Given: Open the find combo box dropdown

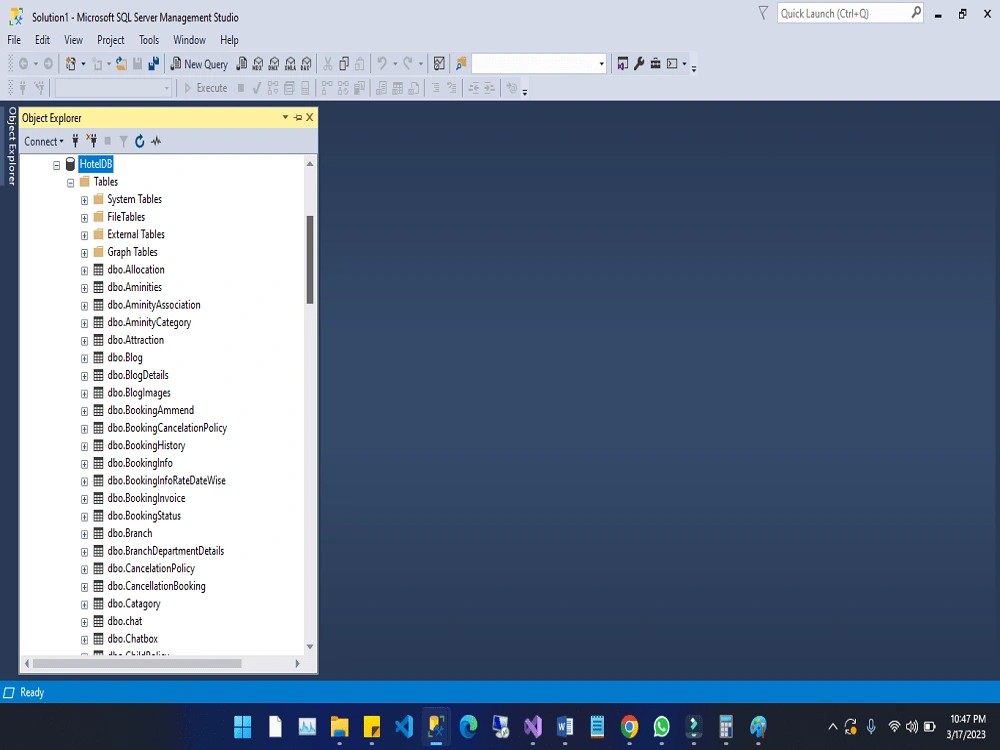Looking at the screenshot, I should click(601, 64).
